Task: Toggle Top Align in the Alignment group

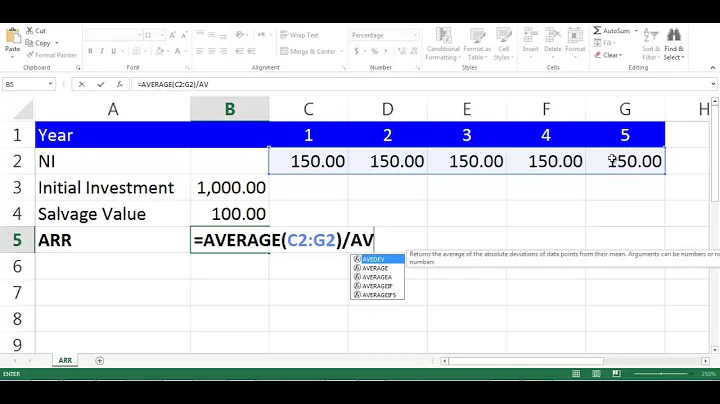Action: point(200,34)
